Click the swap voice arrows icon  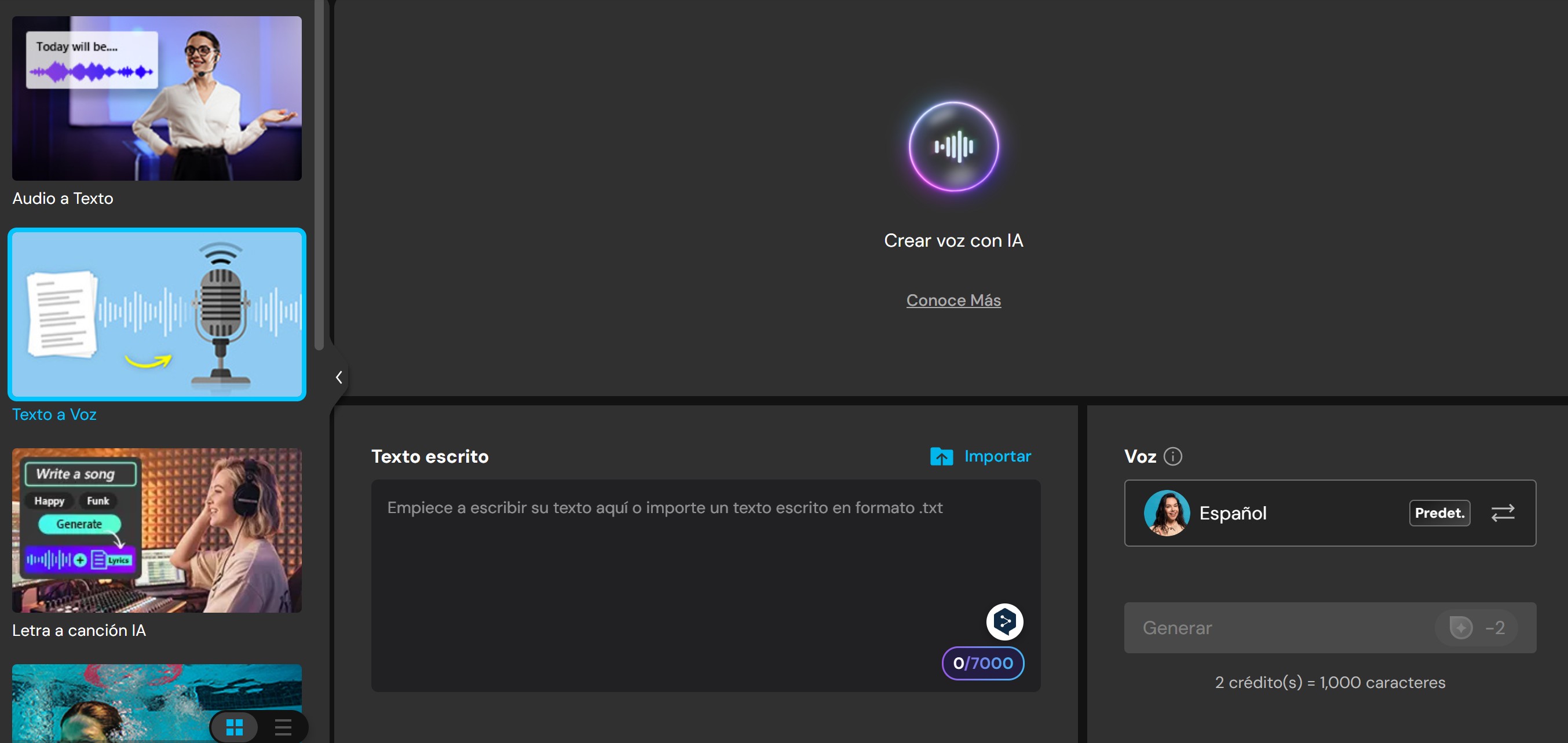coord(1503,513)
